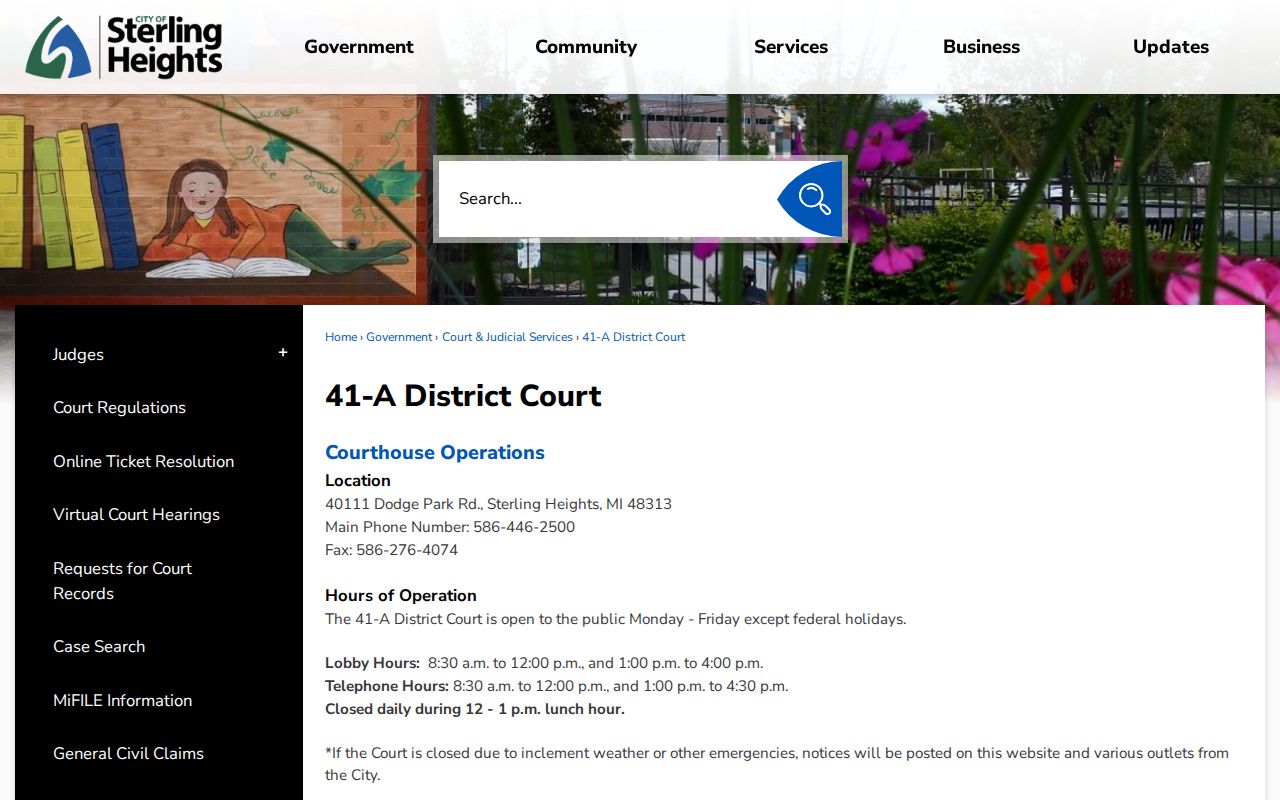Open Requests for Court Records
Screen dimensions: 1280x800
click(x=122, y=581)
